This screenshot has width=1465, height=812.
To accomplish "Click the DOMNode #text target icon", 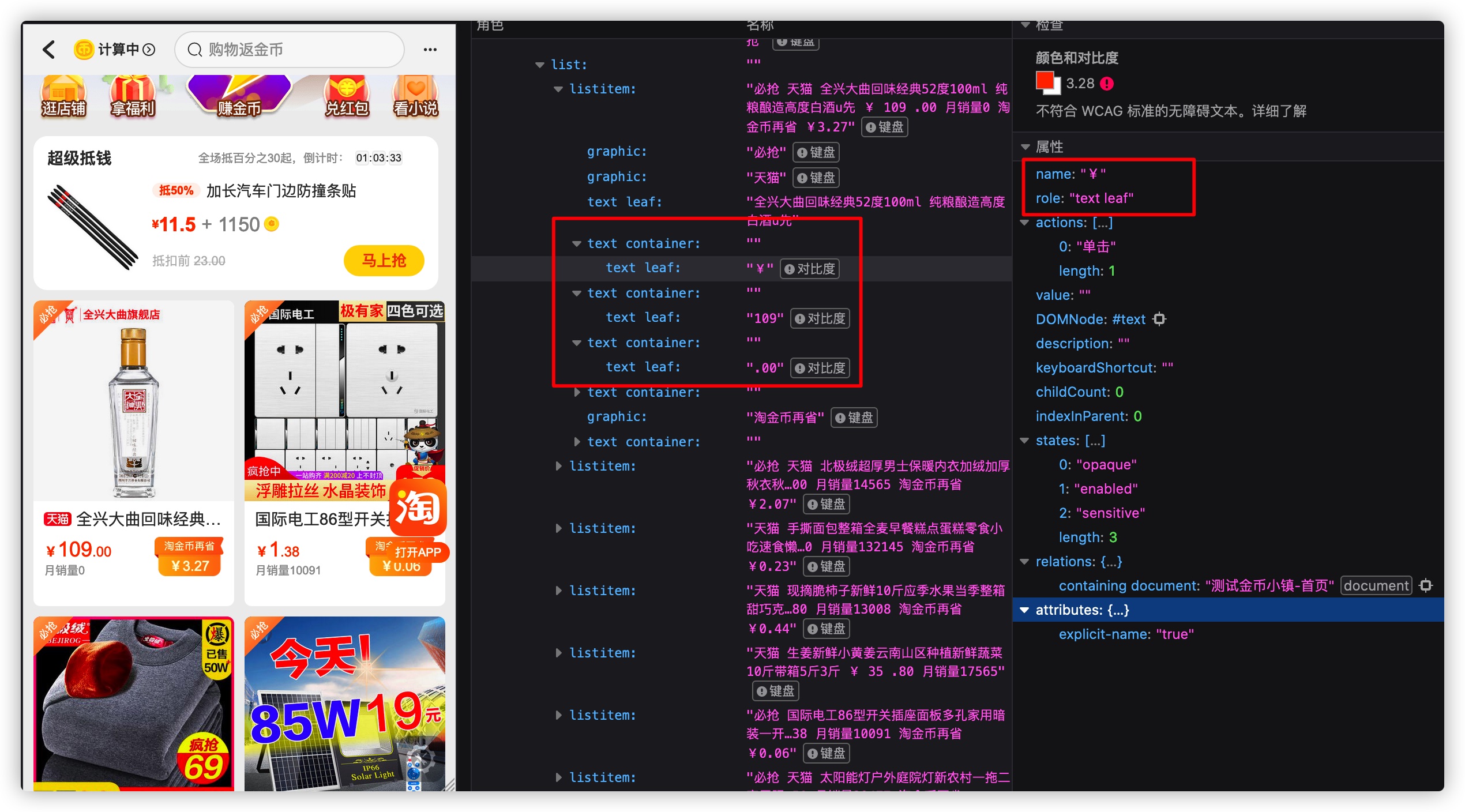I will click(x=1159, y=319).
